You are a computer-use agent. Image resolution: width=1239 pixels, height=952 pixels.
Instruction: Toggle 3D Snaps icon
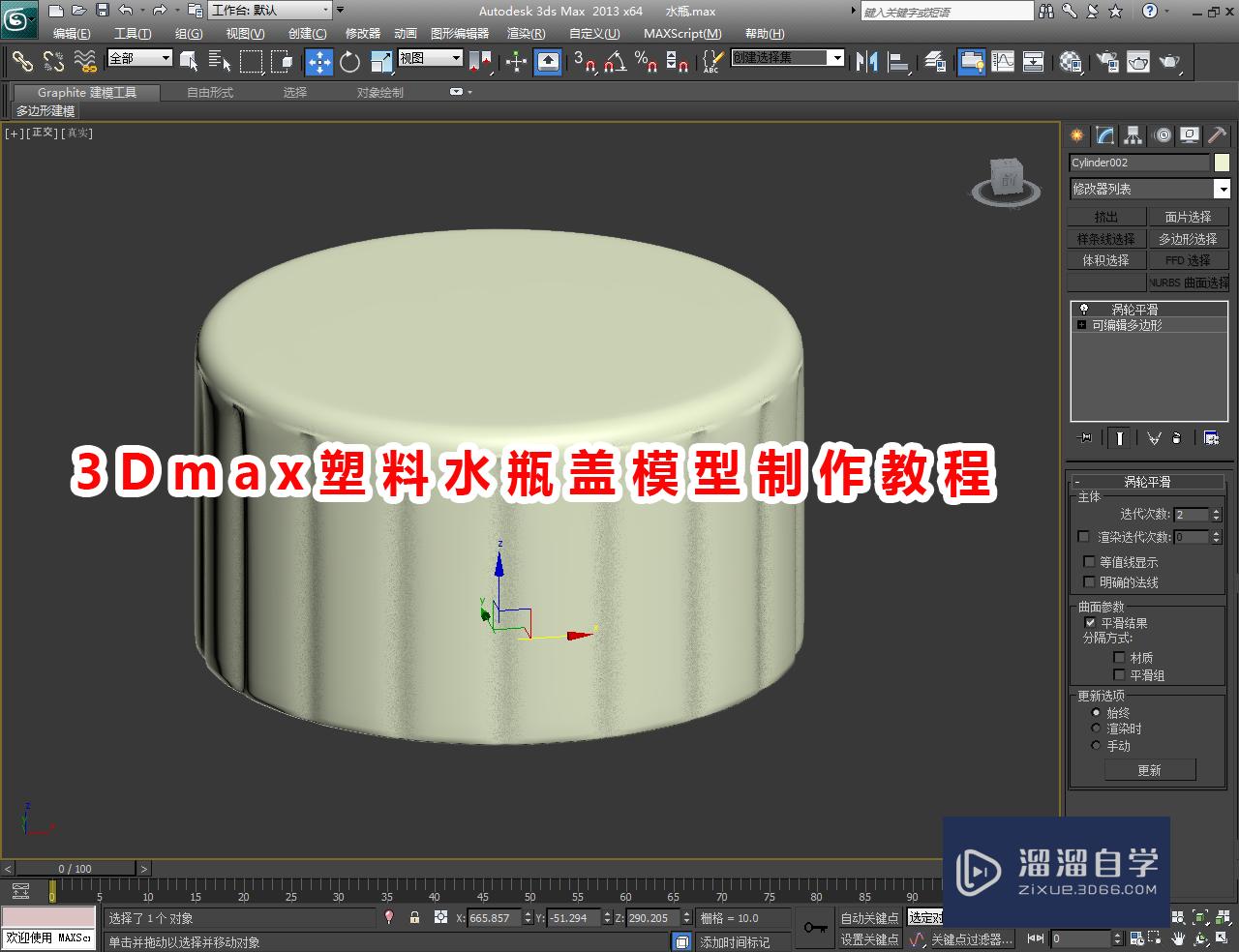pyautogui.click(x=585, y=61)
